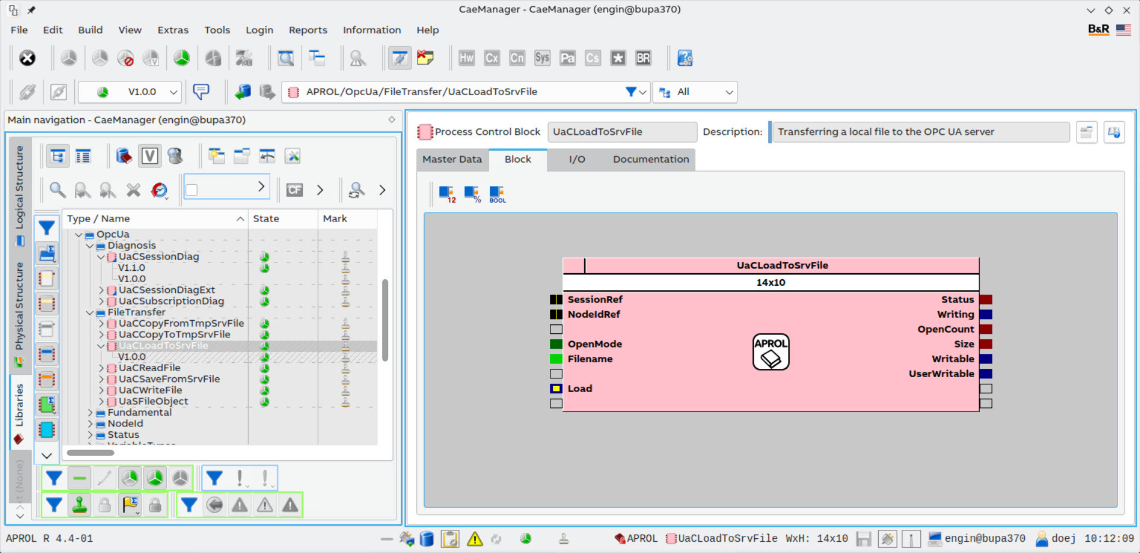This screenshot has height=553, width=1140.
Task: Click the Description text field
Action: [918, 132]
